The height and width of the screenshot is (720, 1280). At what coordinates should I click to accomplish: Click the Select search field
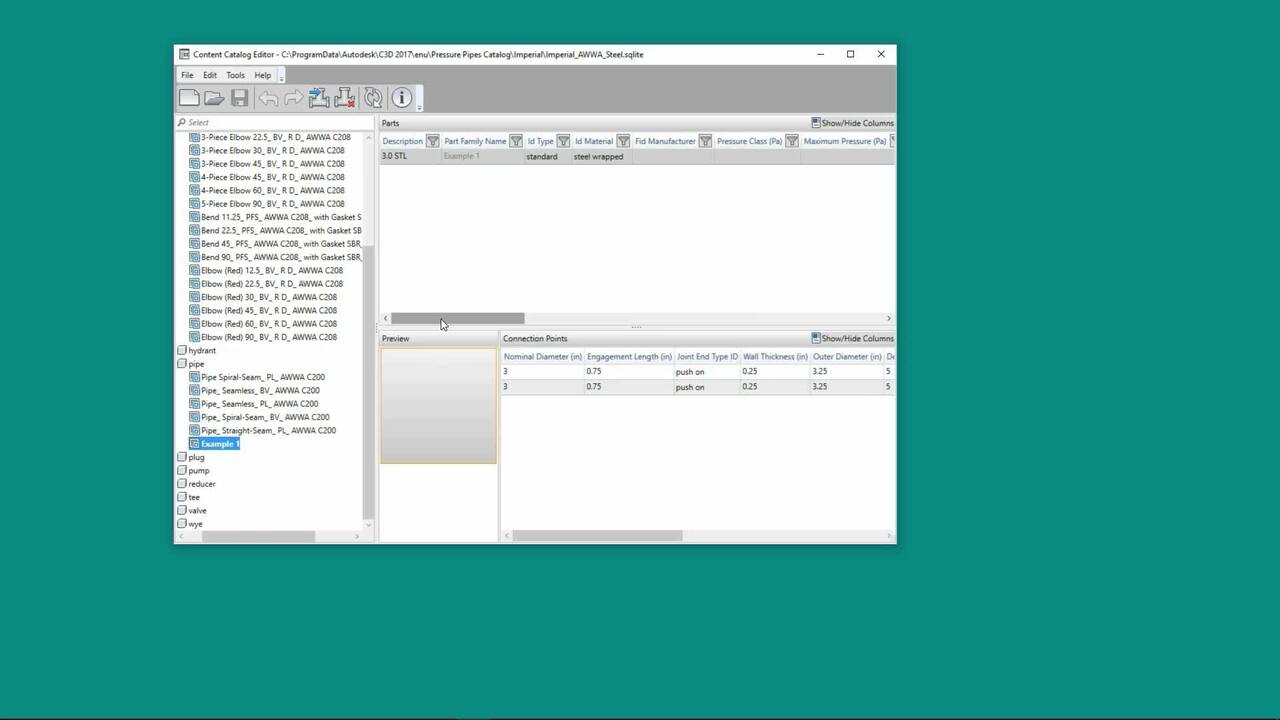coord(275,122)
